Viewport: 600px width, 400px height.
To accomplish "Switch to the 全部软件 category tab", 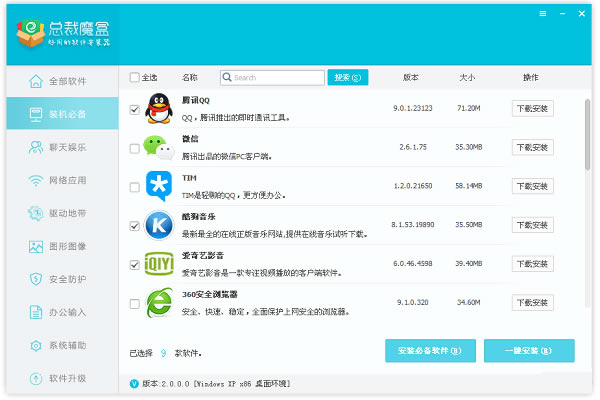I will click(60, 81).
